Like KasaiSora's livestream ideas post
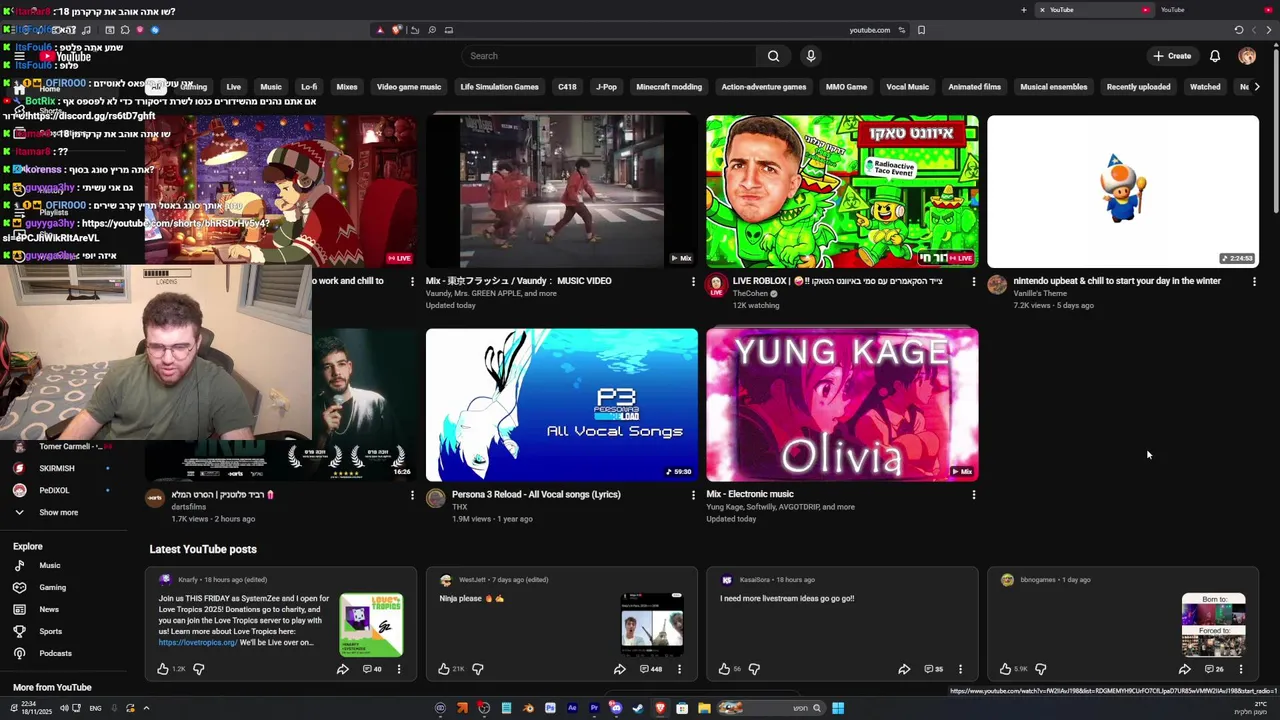1280x720 pixels. point(725,669)
